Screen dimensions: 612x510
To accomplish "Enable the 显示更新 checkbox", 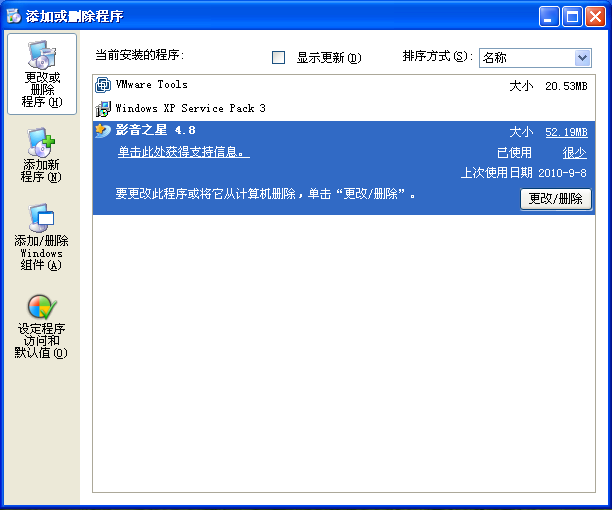I will coord(279,58).
